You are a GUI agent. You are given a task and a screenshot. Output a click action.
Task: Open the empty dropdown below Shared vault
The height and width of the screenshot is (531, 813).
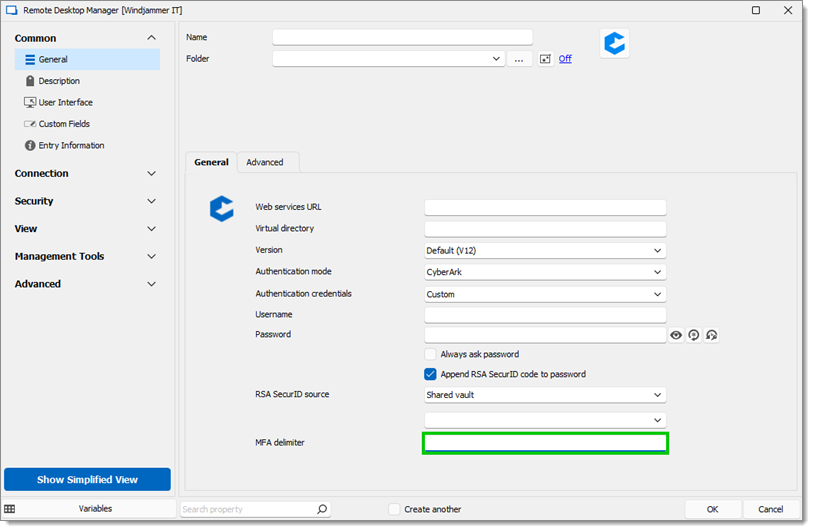[x=545, y=420]
